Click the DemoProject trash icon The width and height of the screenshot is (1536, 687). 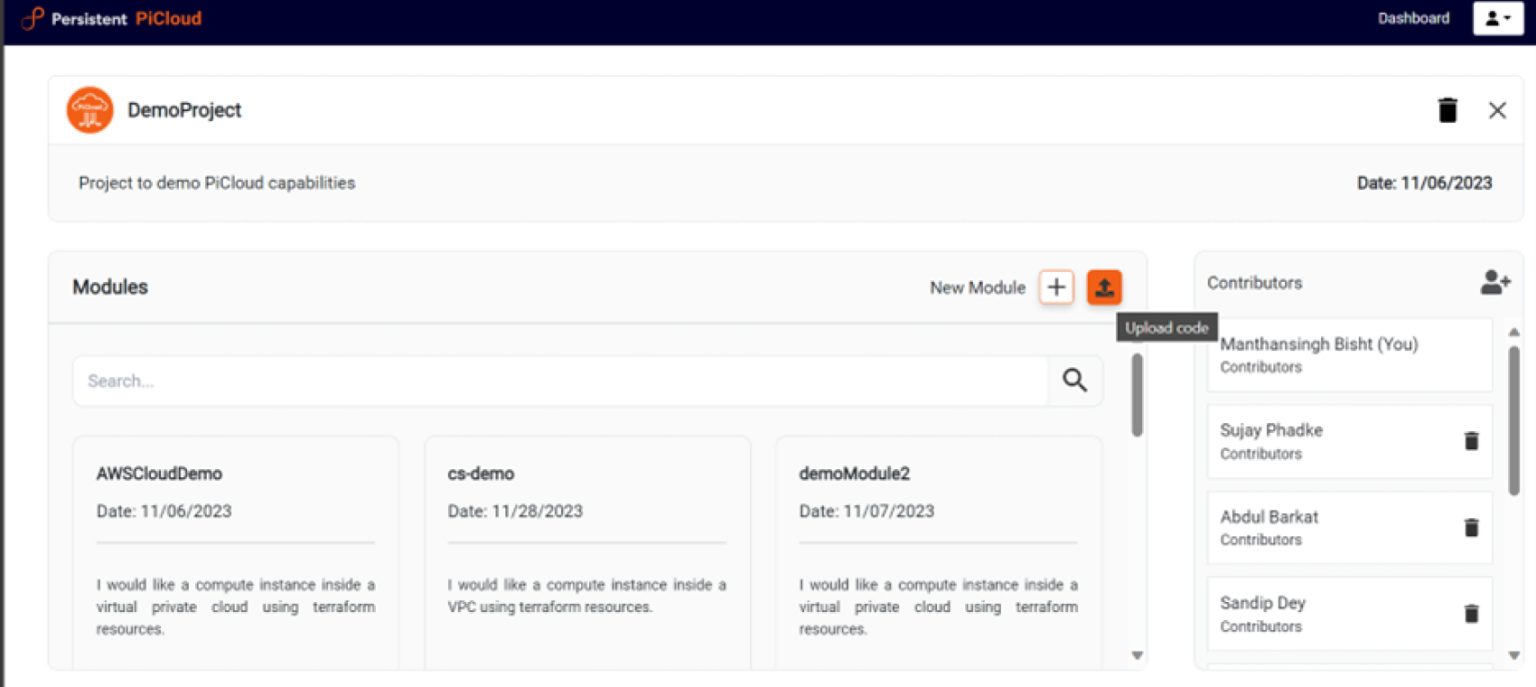click(x=1449, y=110)
